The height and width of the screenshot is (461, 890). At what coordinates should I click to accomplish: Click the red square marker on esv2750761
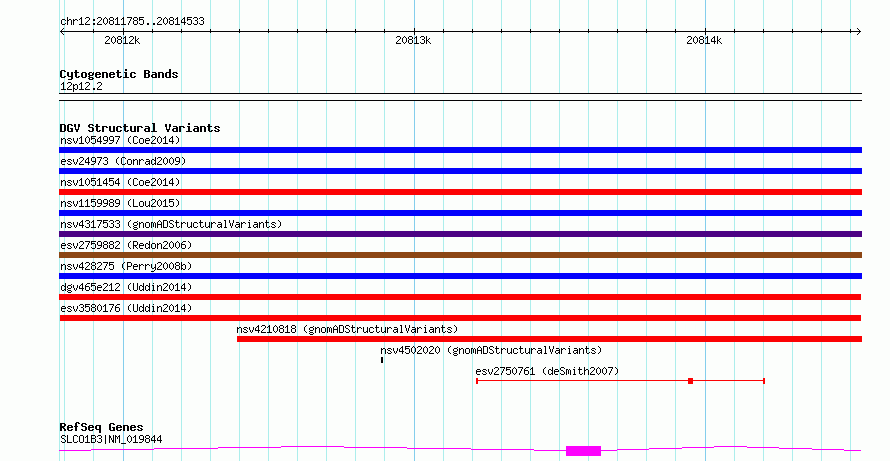coord(690,381)
